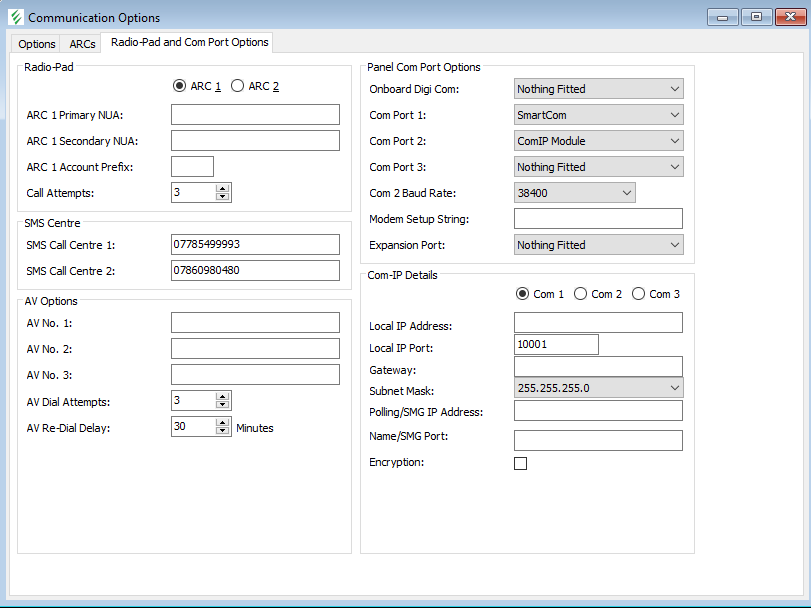Viewport: 811px width, 610px height.
Task: Click the Local IP Address field
Action: 598,322
